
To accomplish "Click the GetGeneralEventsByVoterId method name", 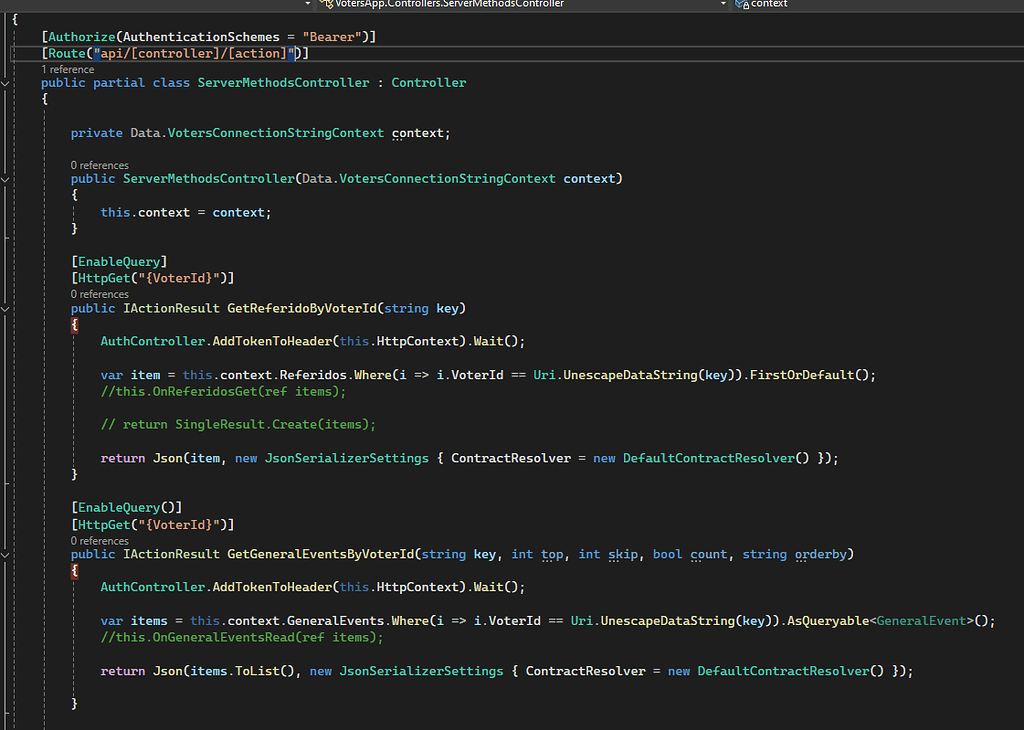I will (321, 554).
